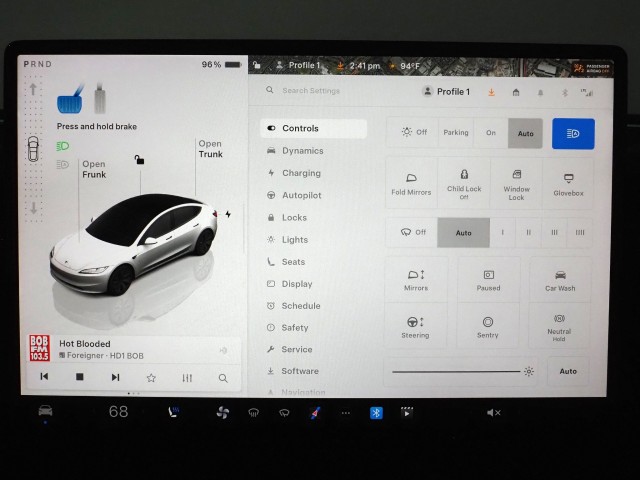Screen dimensions: 640x480
Task: Open the Schedule settings menu
Action: click(300, 306)
